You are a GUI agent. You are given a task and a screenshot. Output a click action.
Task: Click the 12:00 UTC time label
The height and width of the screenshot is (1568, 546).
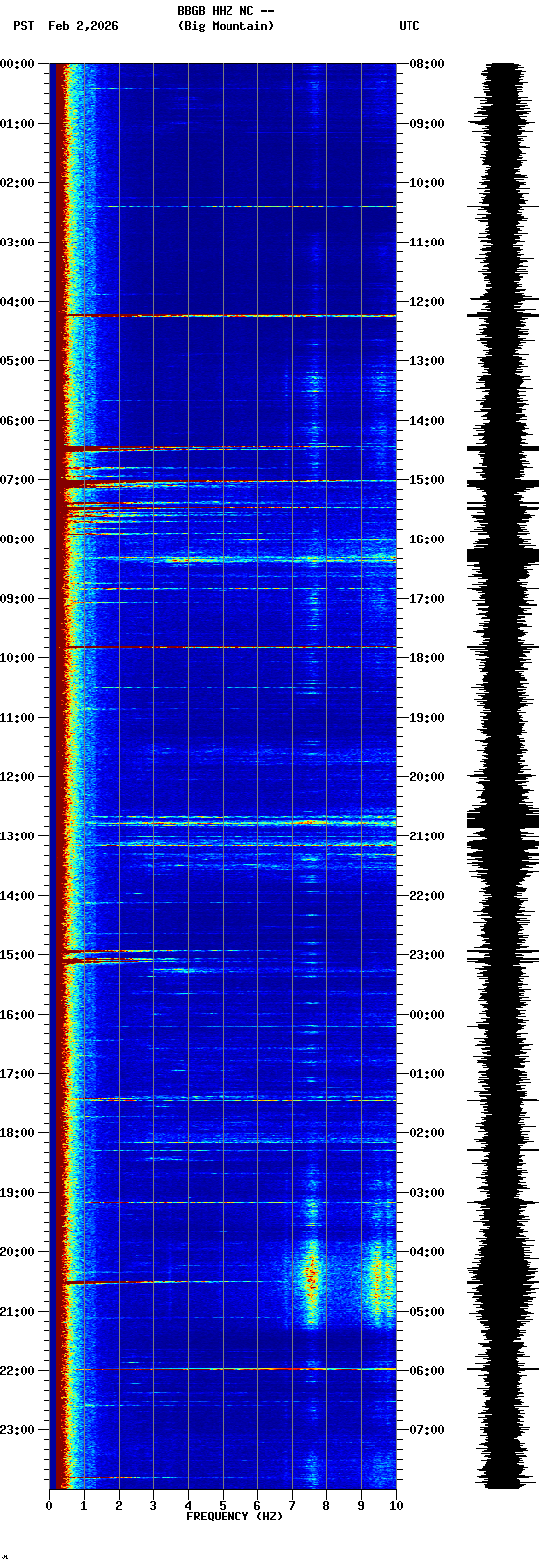427,302
